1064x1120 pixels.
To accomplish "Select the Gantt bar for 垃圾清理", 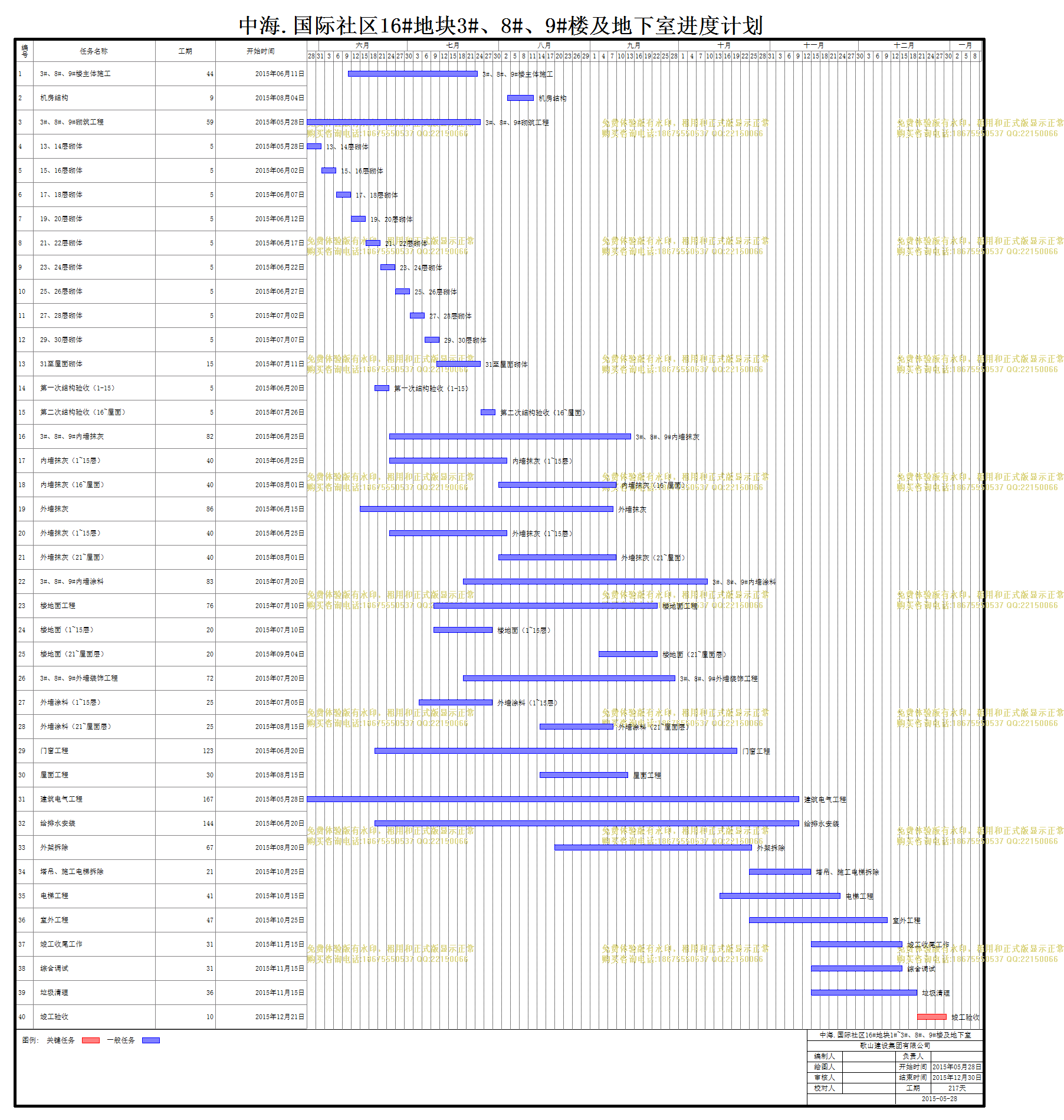I will click(864, 993).
